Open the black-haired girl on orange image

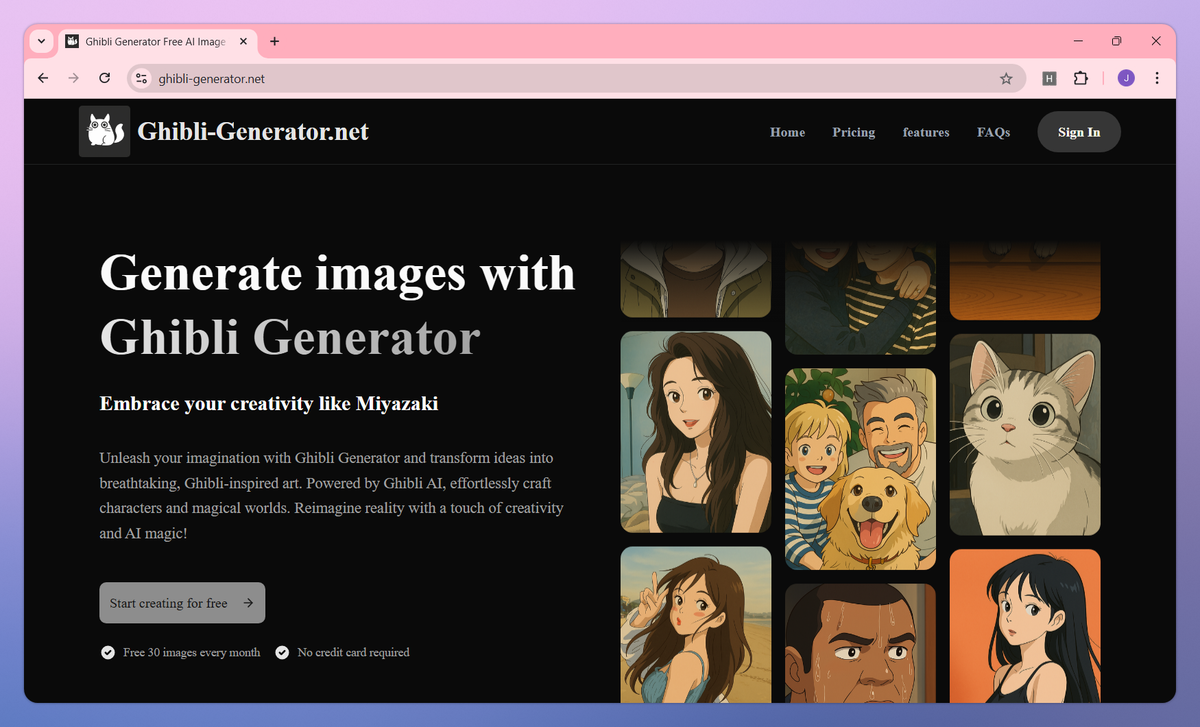point(1025,625)
